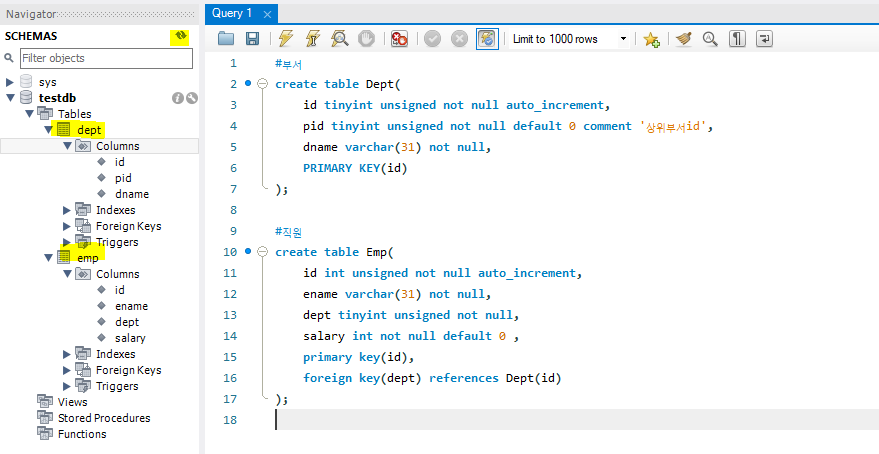
Task: Expand Foreign Keys under emp table
Action: [67, 370]
